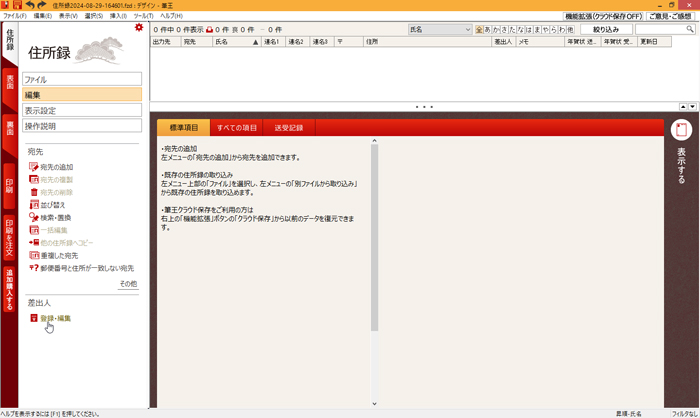
Task: Click the red gear settings icon
Action: pyautogui.click(x=139, y=28)
